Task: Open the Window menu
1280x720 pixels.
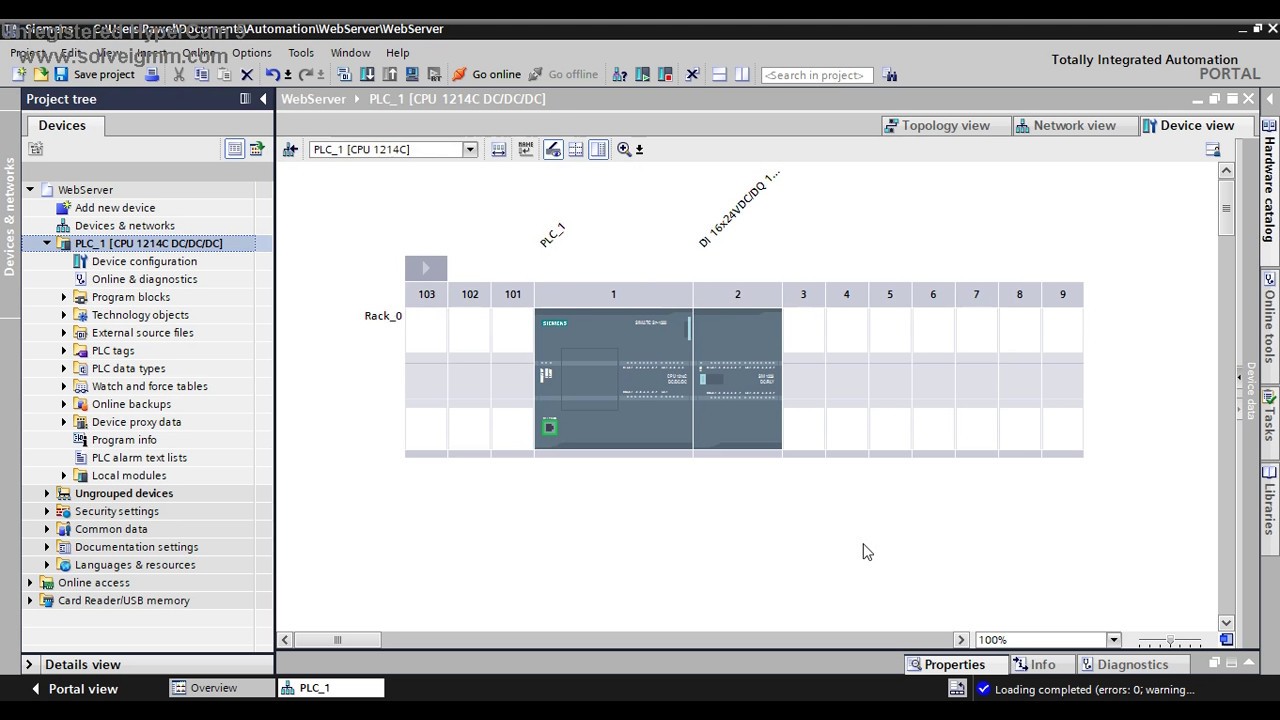Action: click(x=350, y=53)
